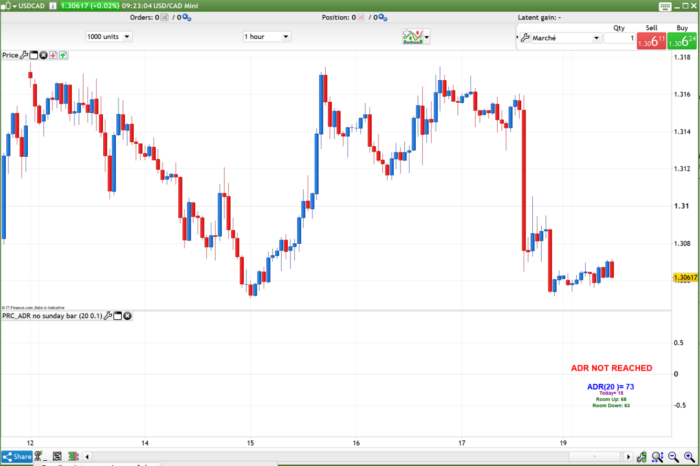The height and width of the screenshot is (466, 700).
Task: Click the Room Down value text
Action: click(x=611, y=406)
